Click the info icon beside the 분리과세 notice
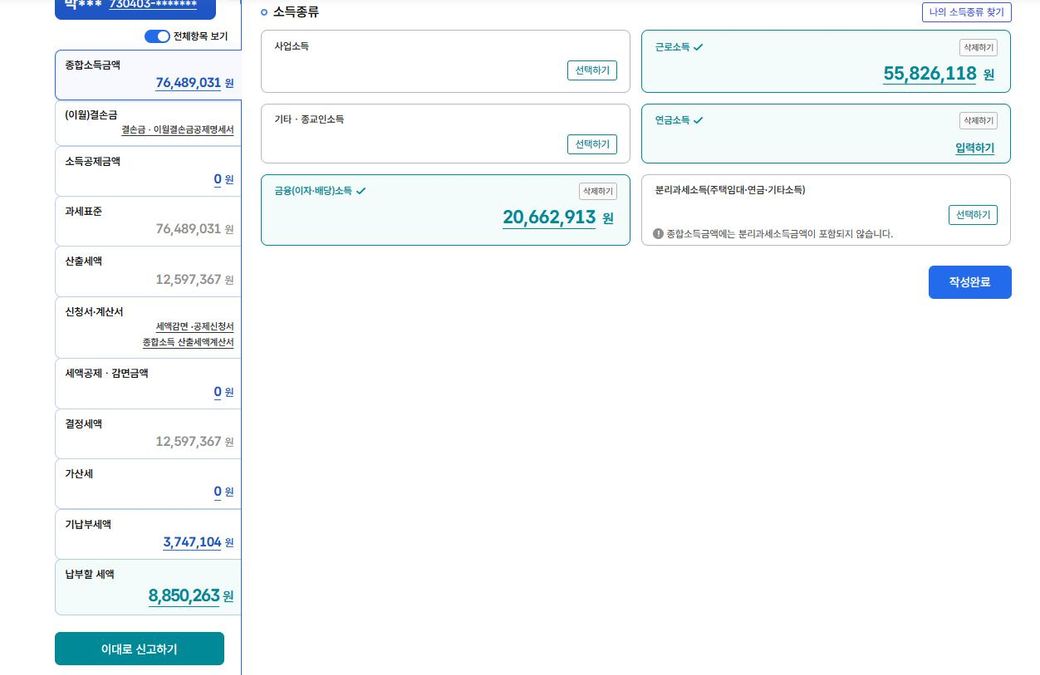Image resolution: width=1040 pixels, height=675 pixels. point(658,234)
